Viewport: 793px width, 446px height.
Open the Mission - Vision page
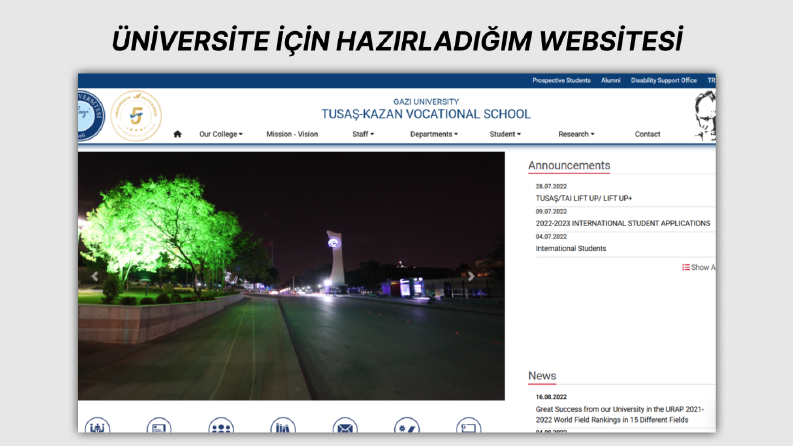point(292,134)
